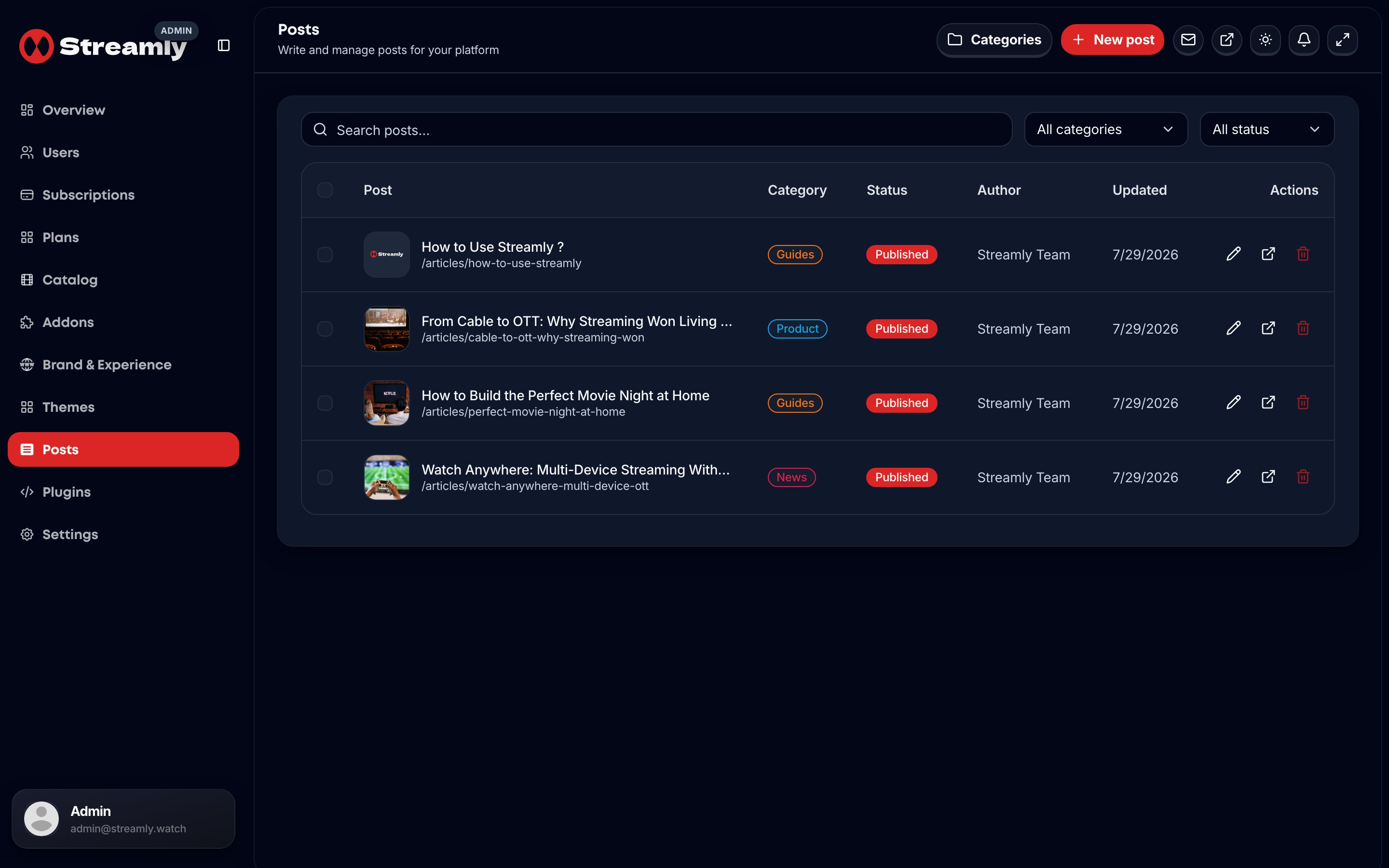The image size is (1389, 868).
Task: Open the Catalog page
Action: tap(123, 280)
